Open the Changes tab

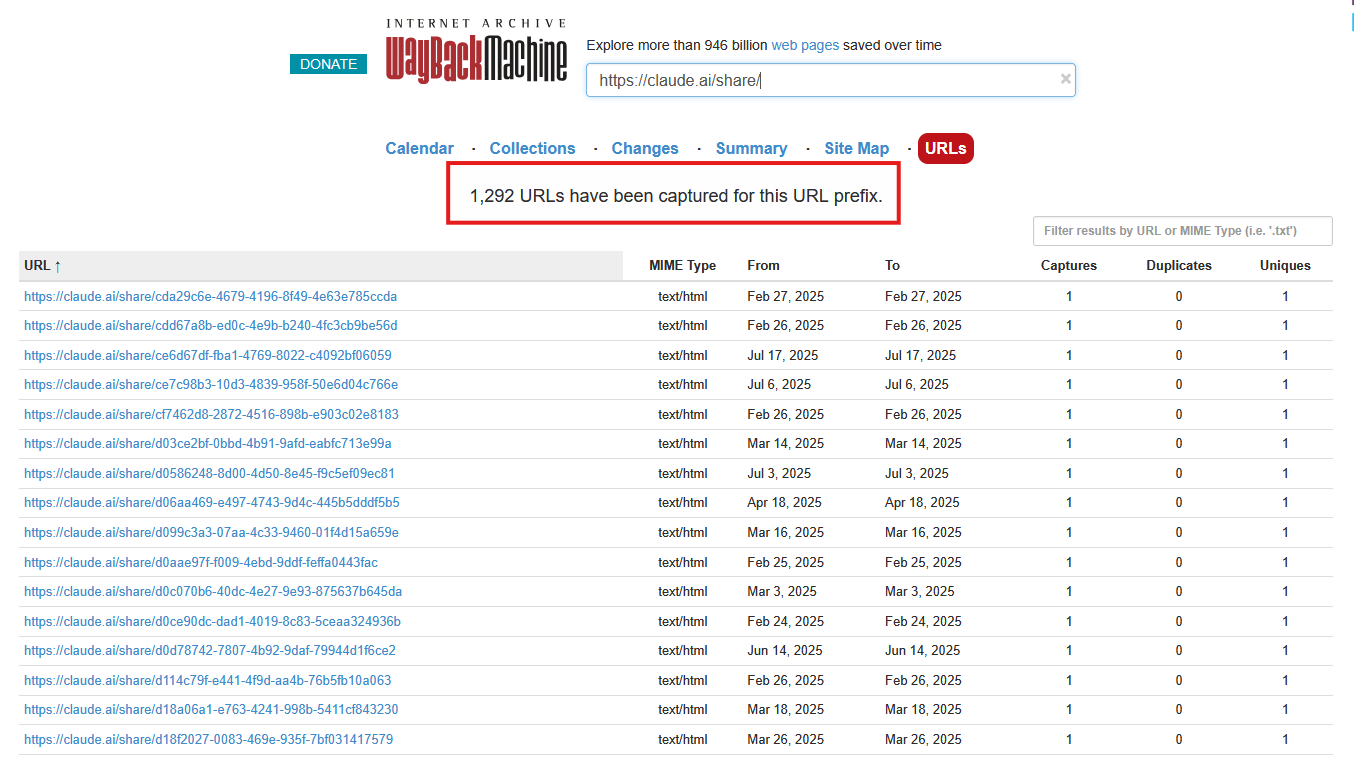tap(645, 148)
